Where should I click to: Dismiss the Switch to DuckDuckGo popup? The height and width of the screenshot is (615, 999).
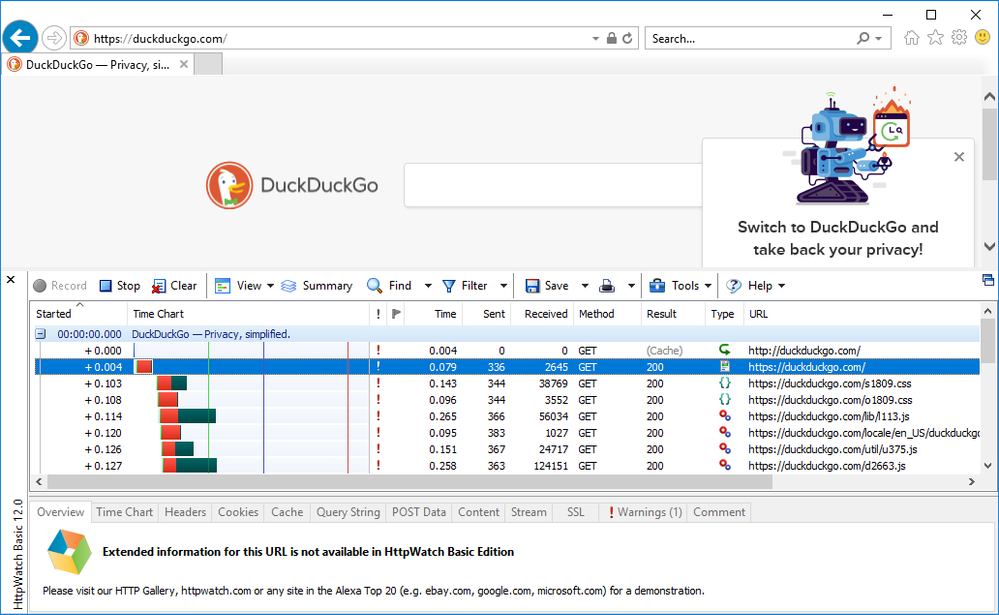click(x=959, y=157)
